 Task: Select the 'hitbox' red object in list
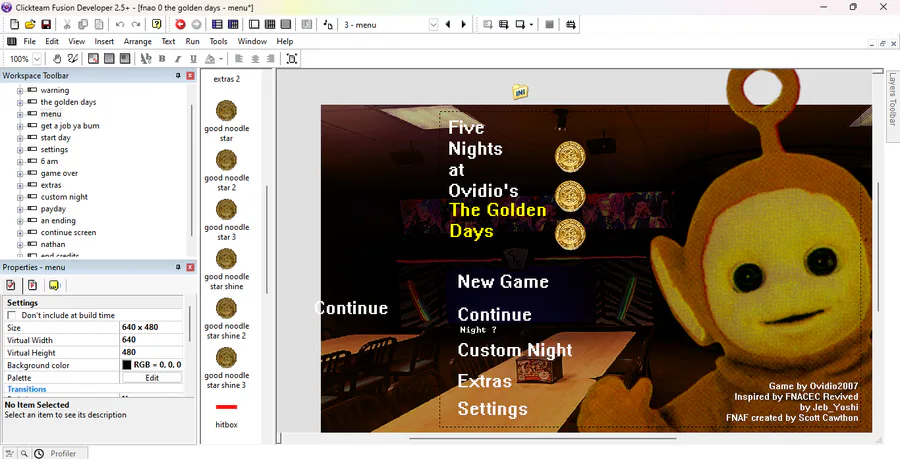click(226, 407)
